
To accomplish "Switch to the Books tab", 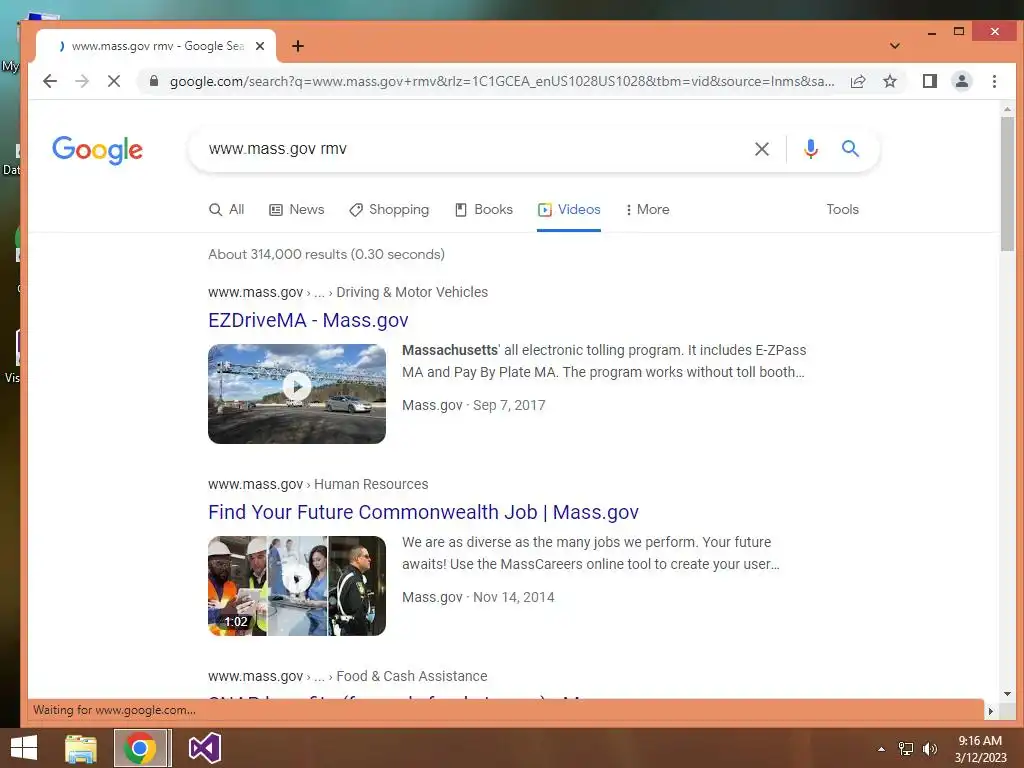I will [484, 210].
